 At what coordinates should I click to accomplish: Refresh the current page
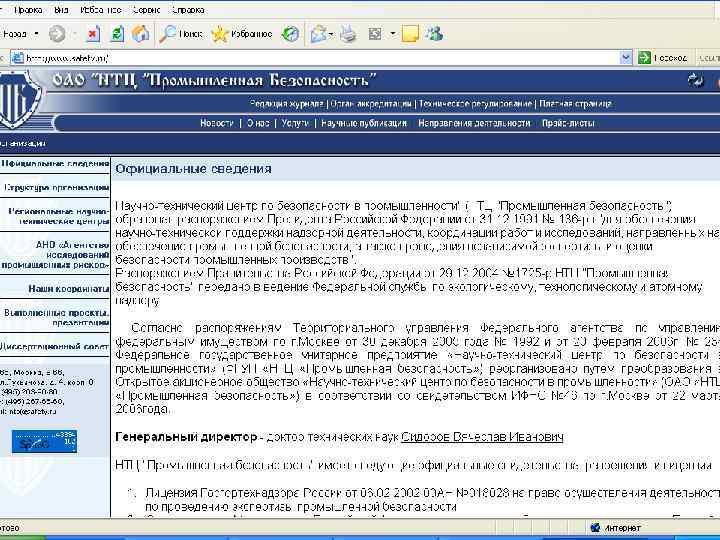click(x=117, y=34)
